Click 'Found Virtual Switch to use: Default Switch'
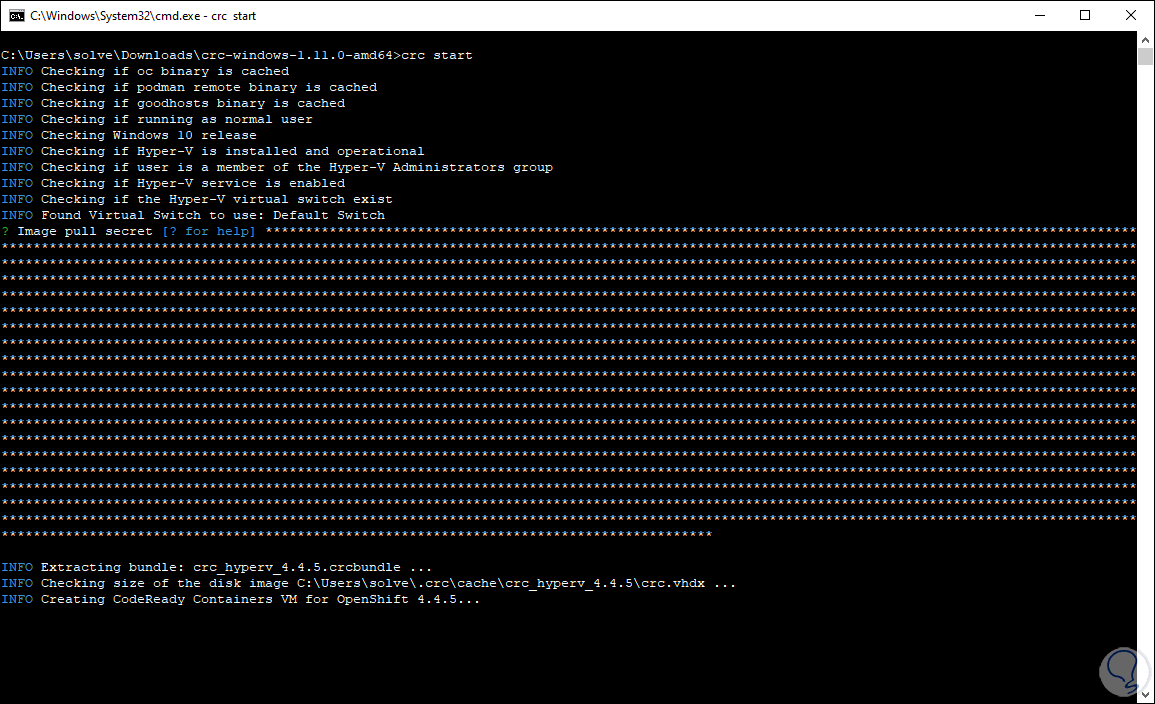 tap(193, 216)
